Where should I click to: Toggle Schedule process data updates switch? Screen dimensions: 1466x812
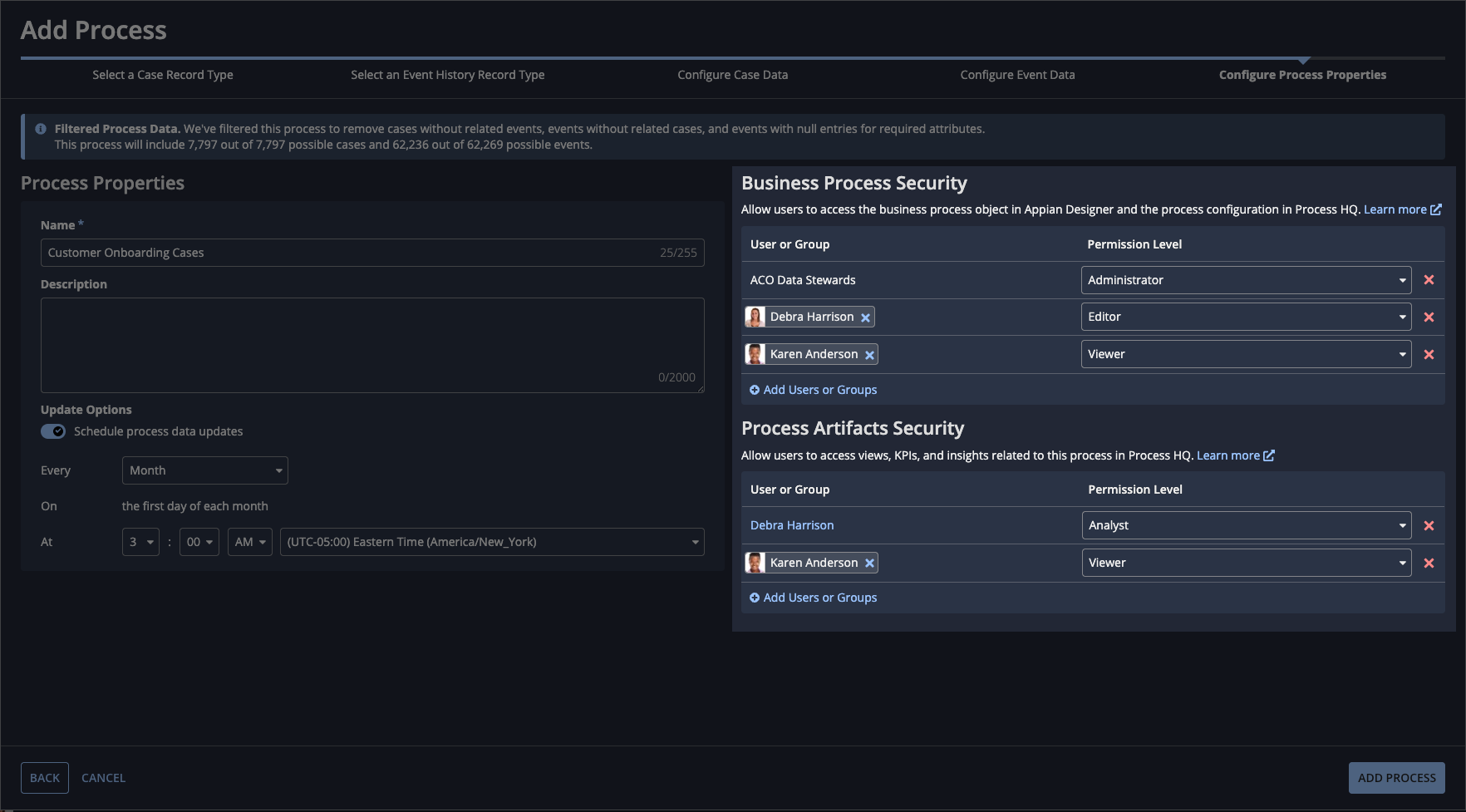(x=53, y=431)
